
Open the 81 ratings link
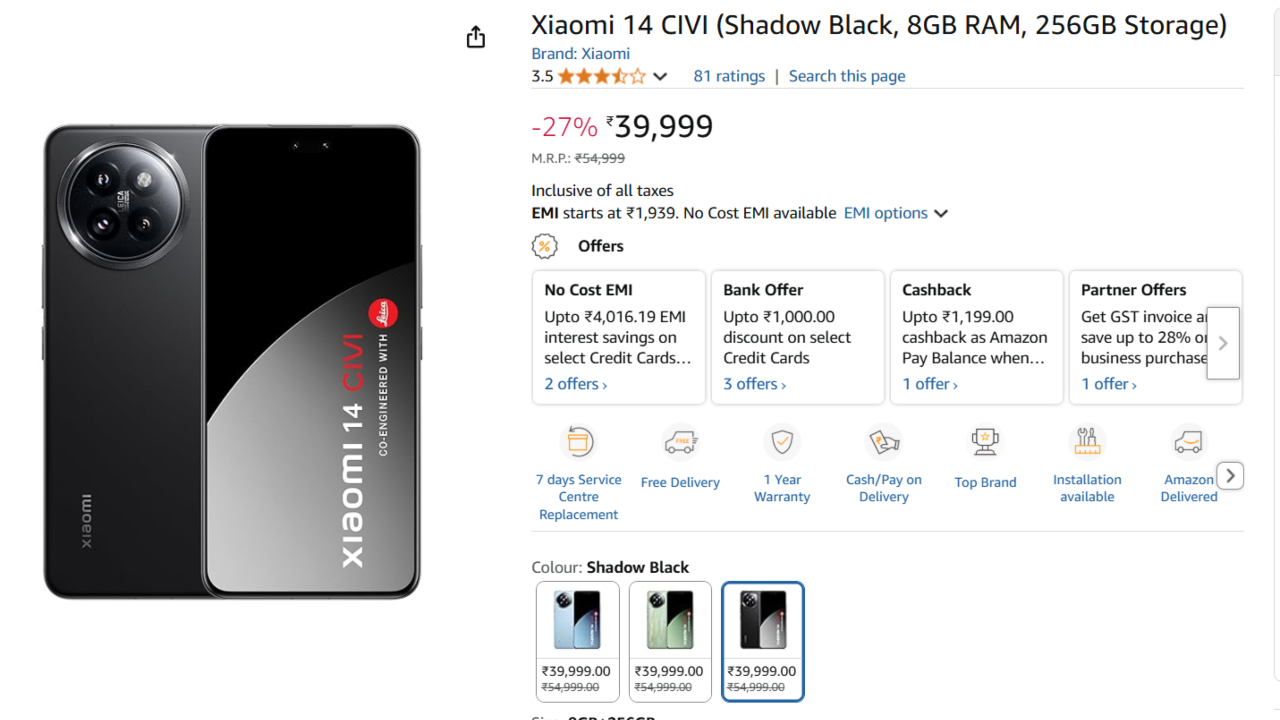(729, 76)
